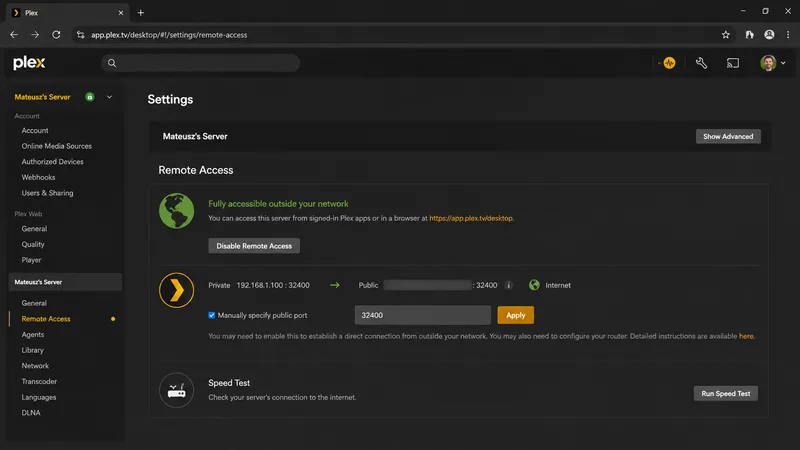Open Agents settings

tap(33, 335)
